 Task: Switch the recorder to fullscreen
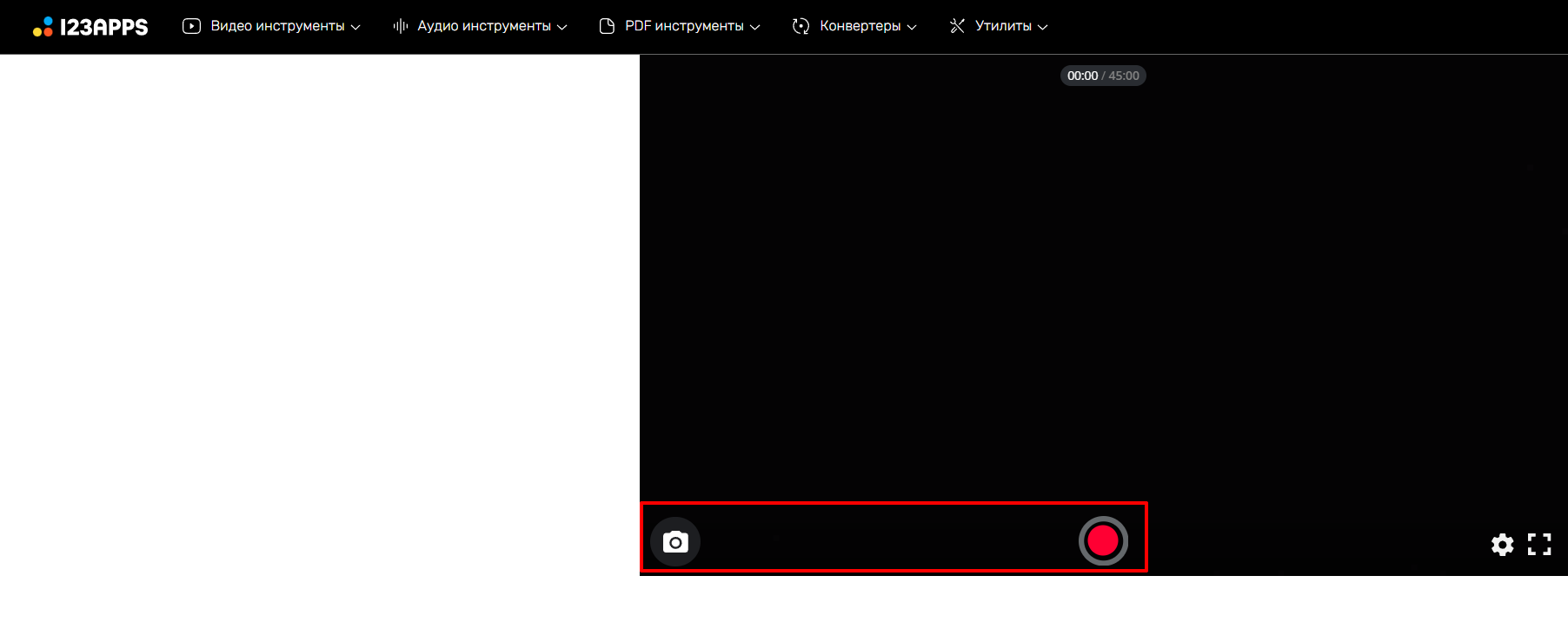(1539, 545)
